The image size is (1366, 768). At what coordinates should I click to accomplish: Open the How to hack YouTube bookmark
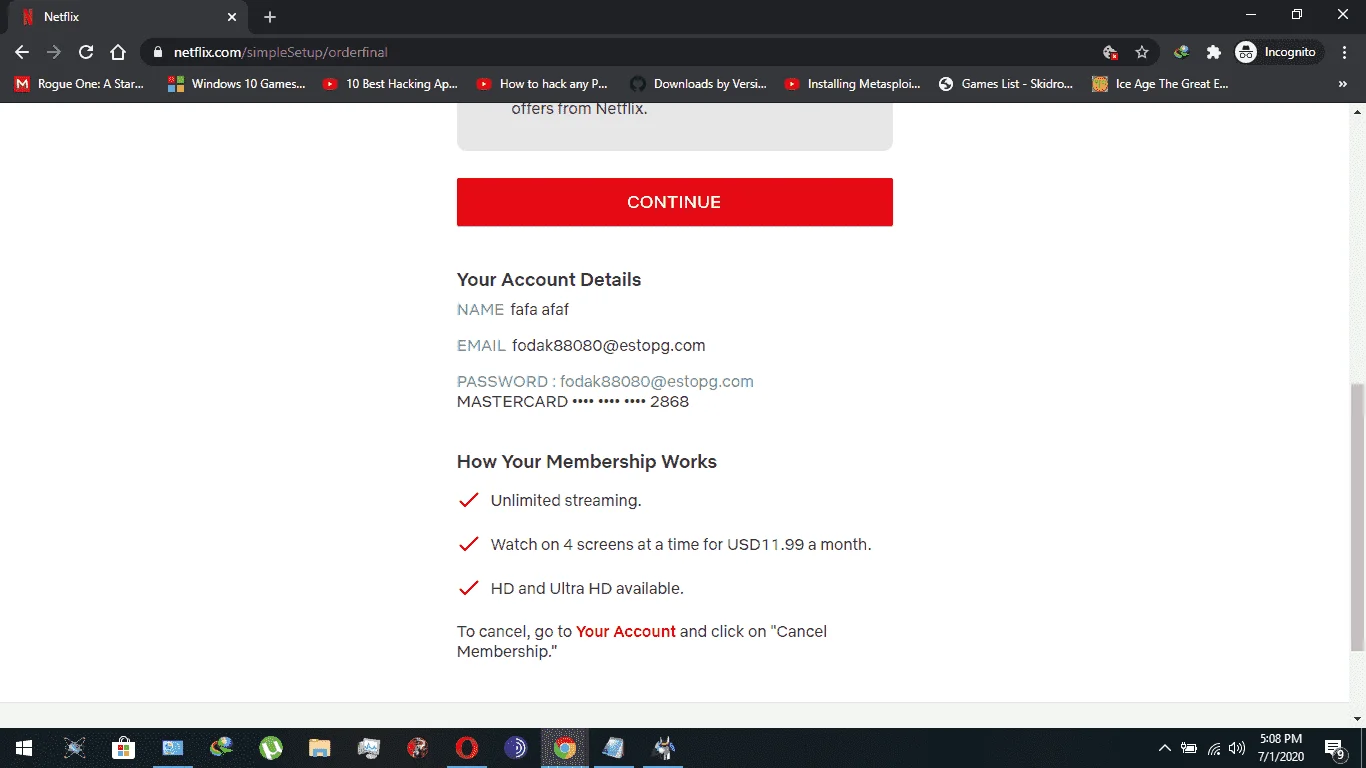coord(542,84)
